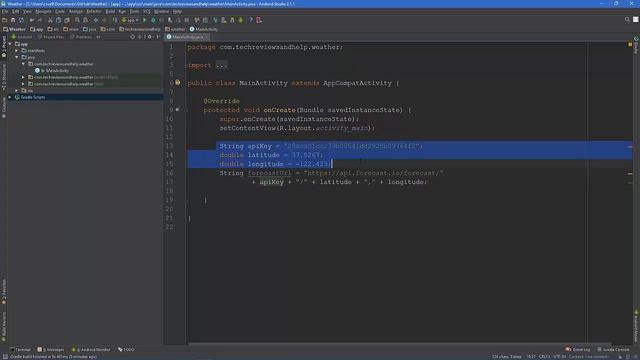The height and width of the screenshot is (360, 640).
Task: Click the hide project panel icon
Action: [x=158, y=37]
